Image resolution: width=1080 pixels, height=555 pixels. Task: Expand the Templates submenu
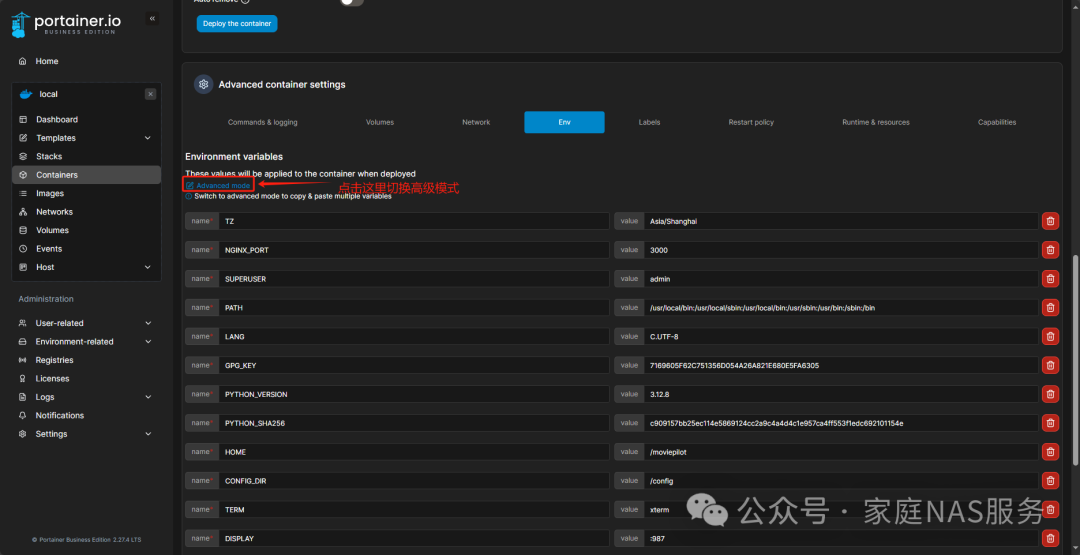(147, 138)
